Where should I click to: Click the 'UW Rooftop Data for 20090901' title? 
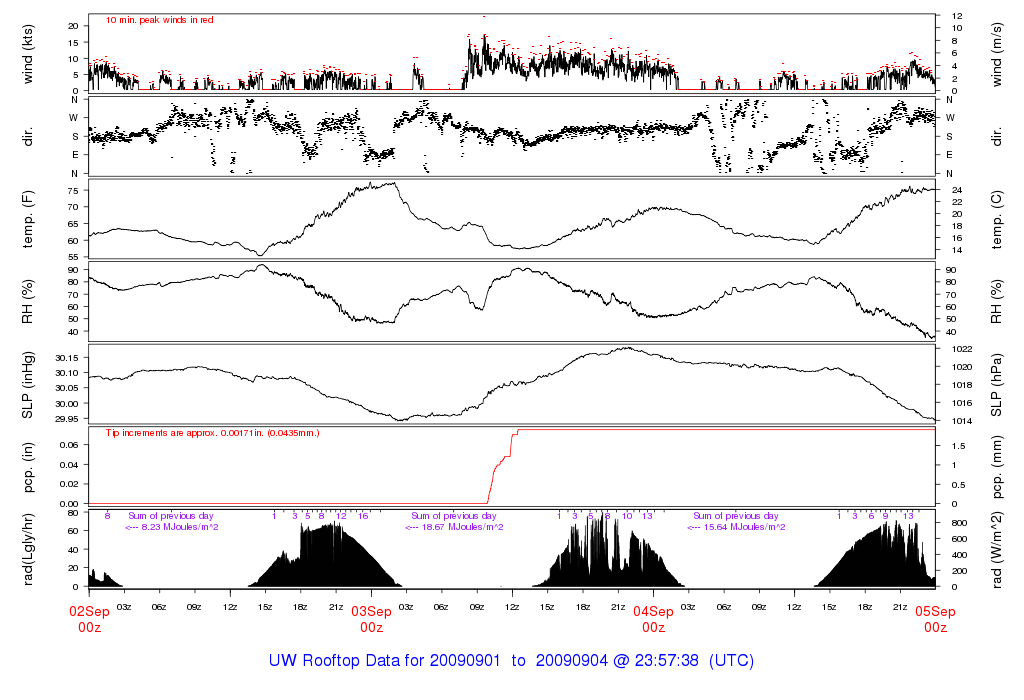[x=385, y=660]
